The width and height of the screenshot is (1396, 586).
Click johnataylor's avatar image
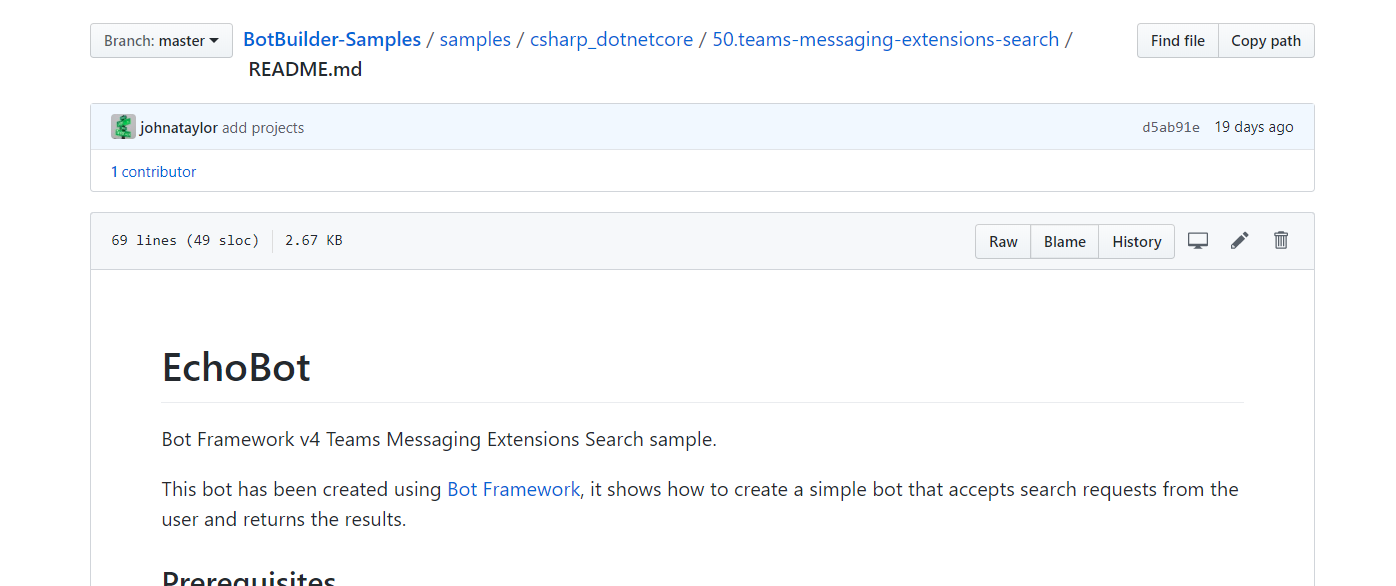[122, 126]
